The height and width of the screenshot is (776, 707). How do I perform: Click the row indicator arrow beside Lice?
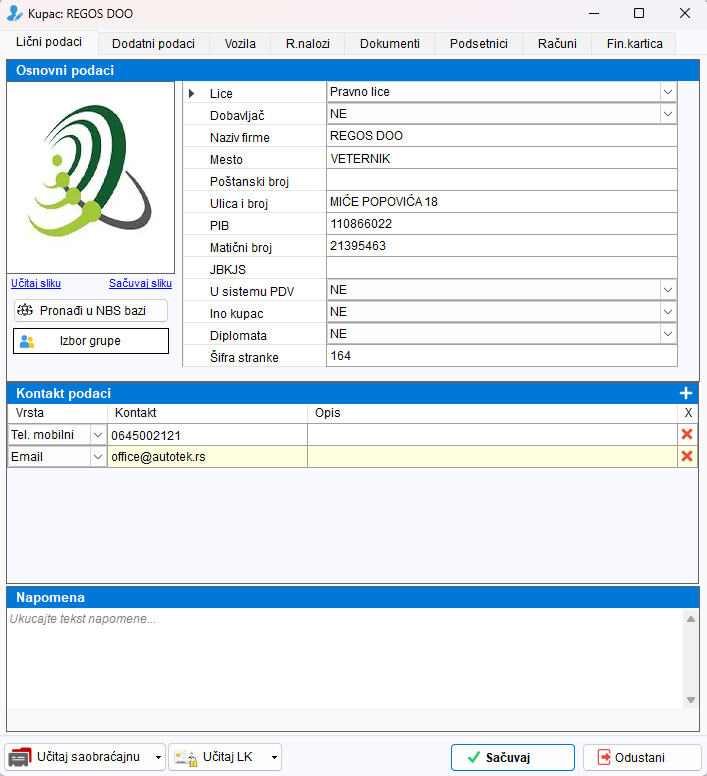tap(191, 94)
